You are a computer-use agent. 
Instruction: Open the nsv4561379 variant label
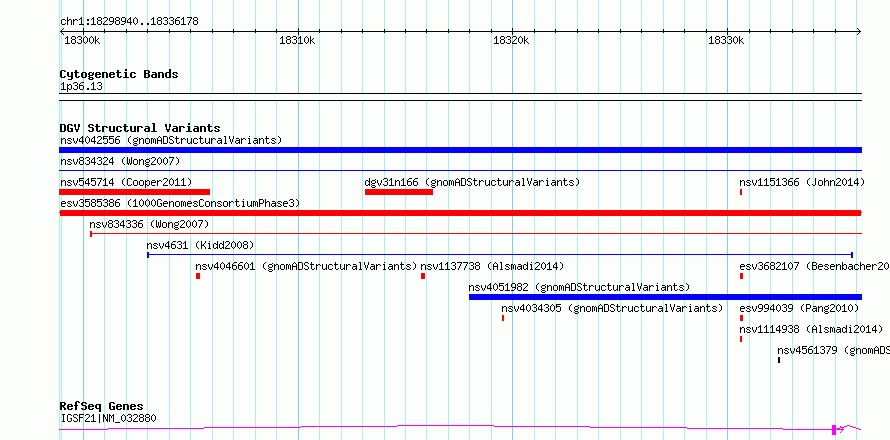[833, 351]
